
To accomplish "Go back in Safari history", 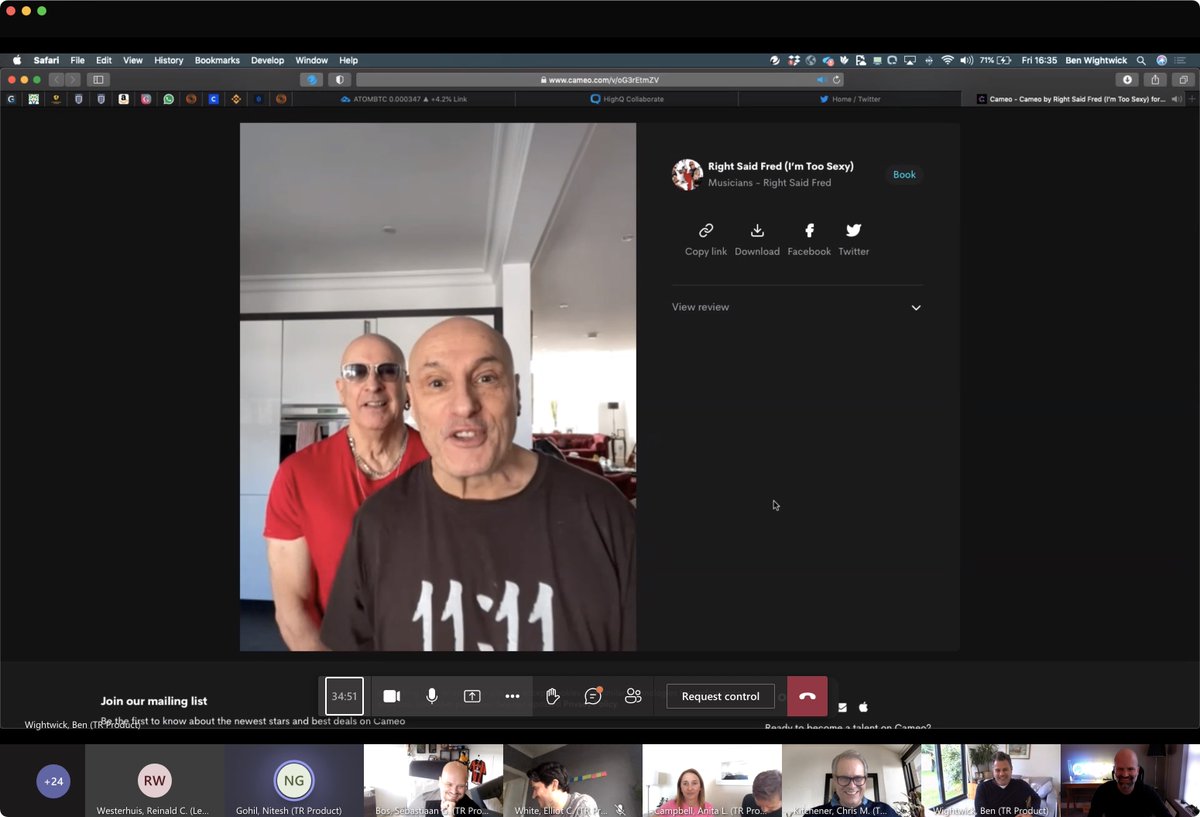I will [x=57, y=79].
